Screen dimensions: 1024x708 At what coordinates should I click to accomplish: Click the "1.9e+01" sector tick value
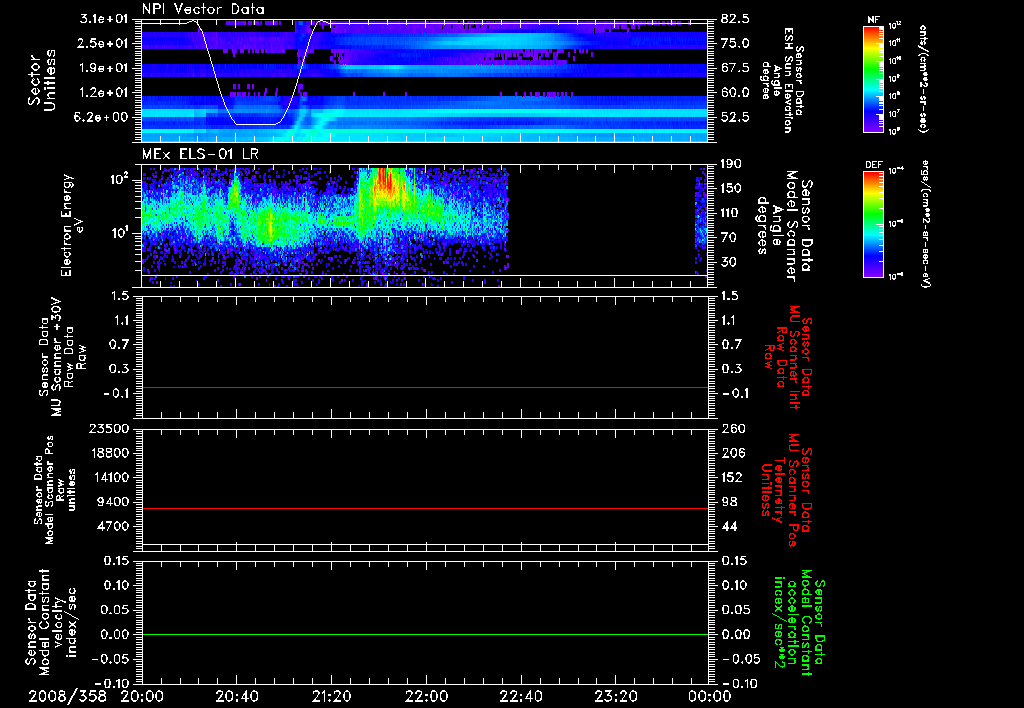tap(104, 68)
